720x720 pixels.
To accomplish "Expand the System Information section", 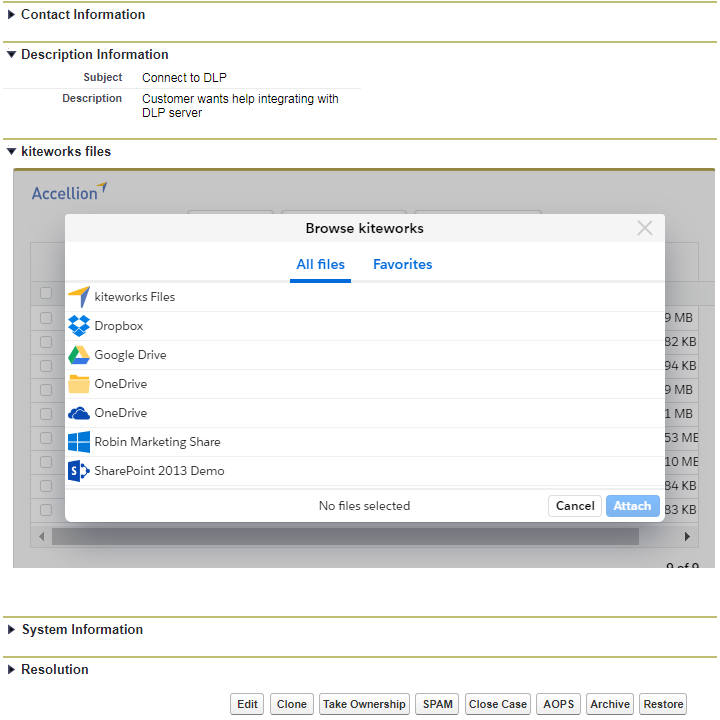I will tap(11, 630).
